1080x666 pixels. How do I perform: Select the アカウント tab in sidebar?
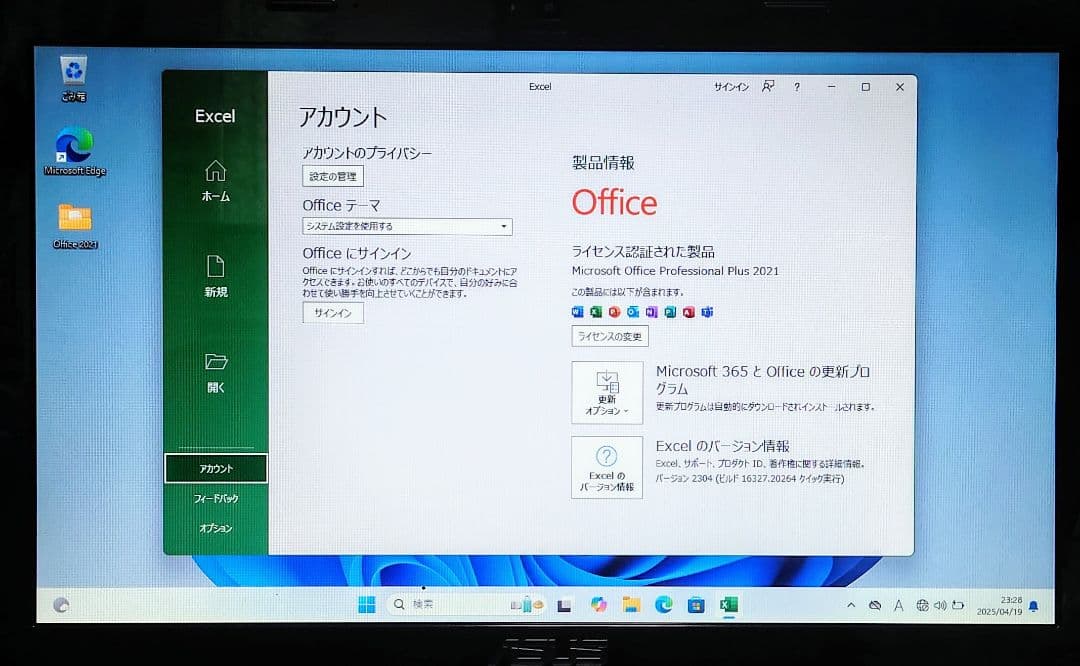click(216, 468)
